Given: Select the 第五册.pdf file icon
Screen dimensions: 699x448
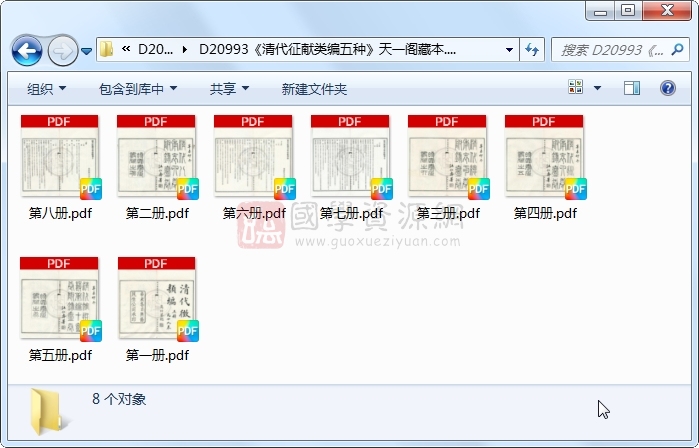Looking at the screenshot, I should [61, 299].
